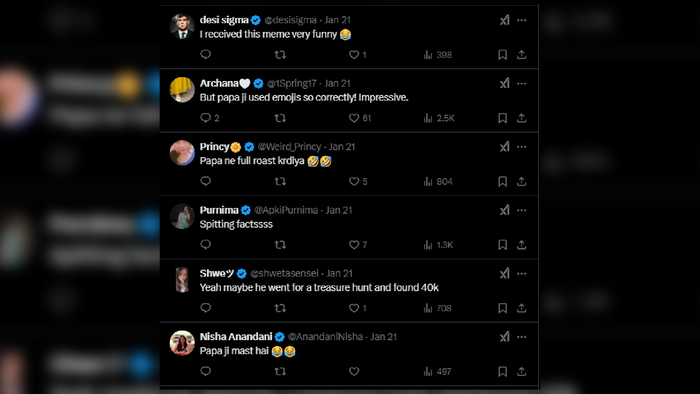This screenshot has width=700, height=394.
Task: Open desi sigma's profile avatar
Action: [182, 26]
